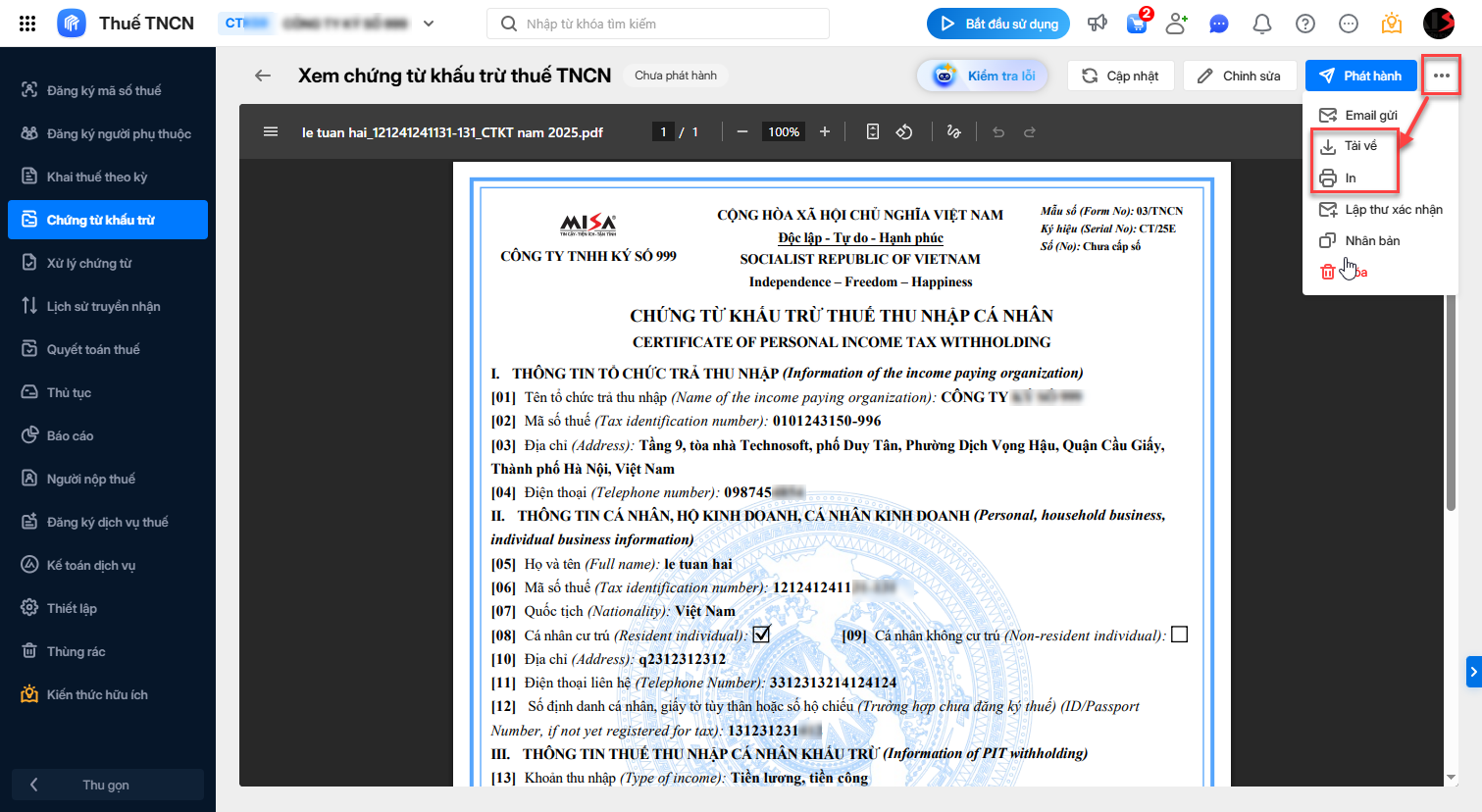1482x812 pixels.
Task: Zoom out the PDF with minus
Action: coord(742,131)
